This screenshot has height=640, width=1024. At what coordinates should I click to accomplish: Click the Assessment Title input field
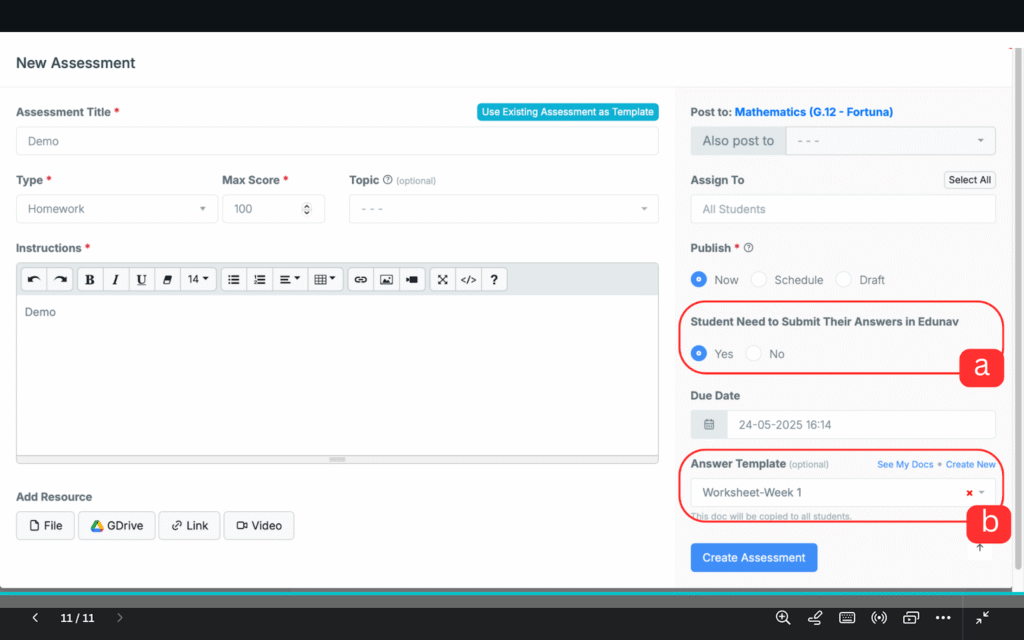click(337, 141)
